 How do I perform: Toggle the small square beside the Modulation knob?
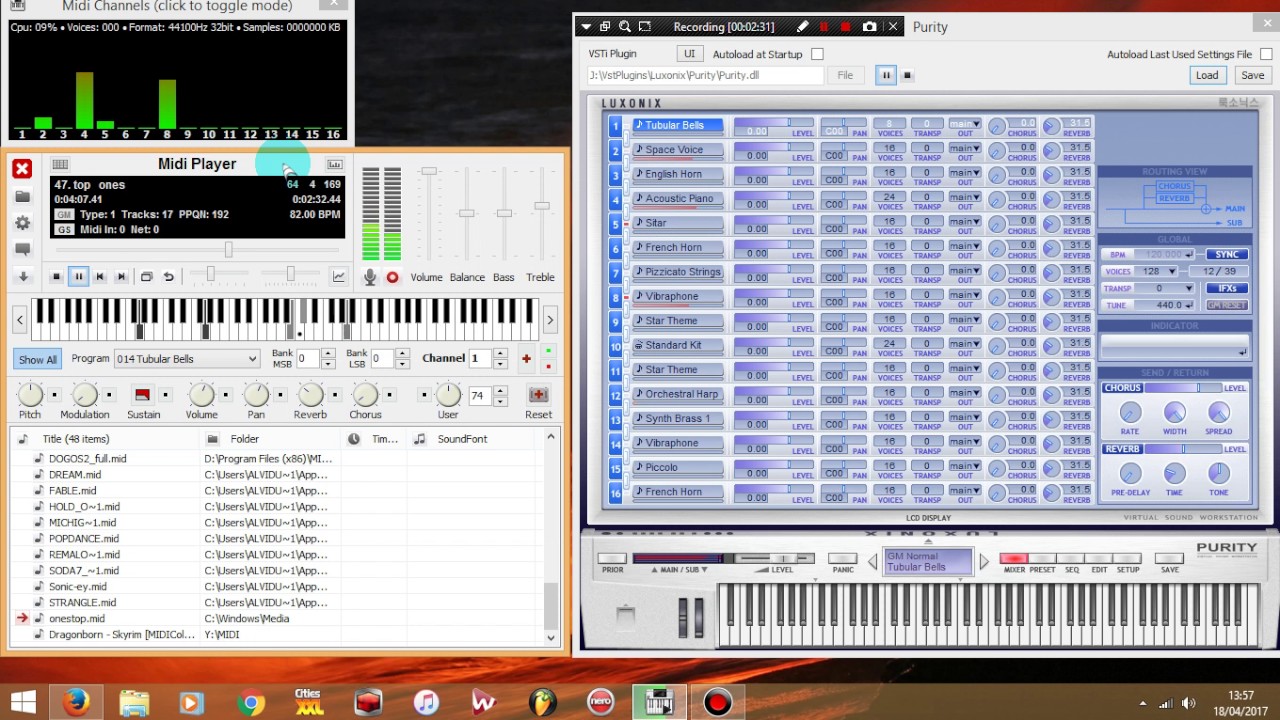(x=110, y=395)
